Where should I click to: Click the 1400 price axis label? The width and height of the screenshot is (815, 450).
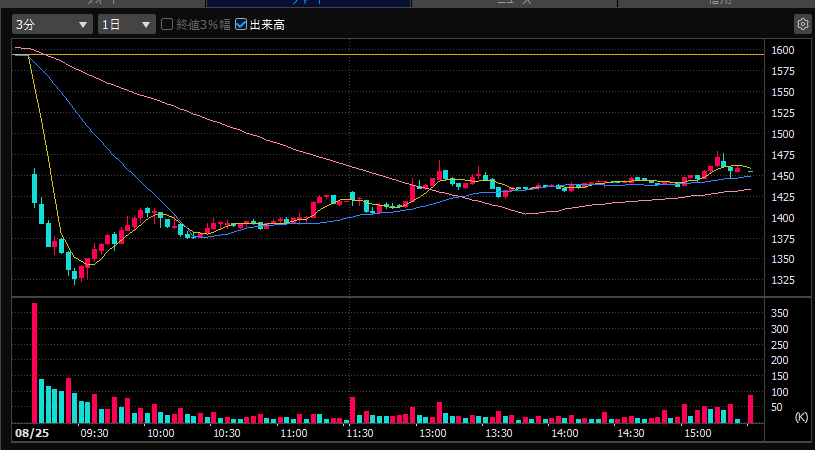(x=783, y=218)
